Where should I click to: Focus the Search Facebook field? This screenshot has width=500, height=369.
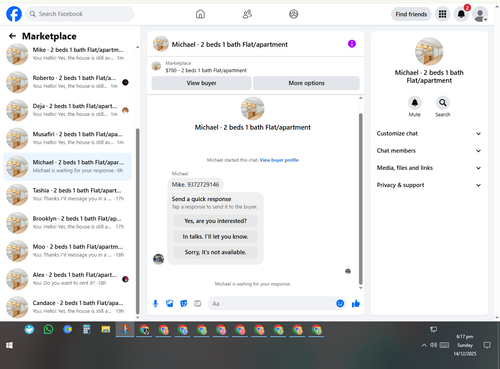pos(80,14)
